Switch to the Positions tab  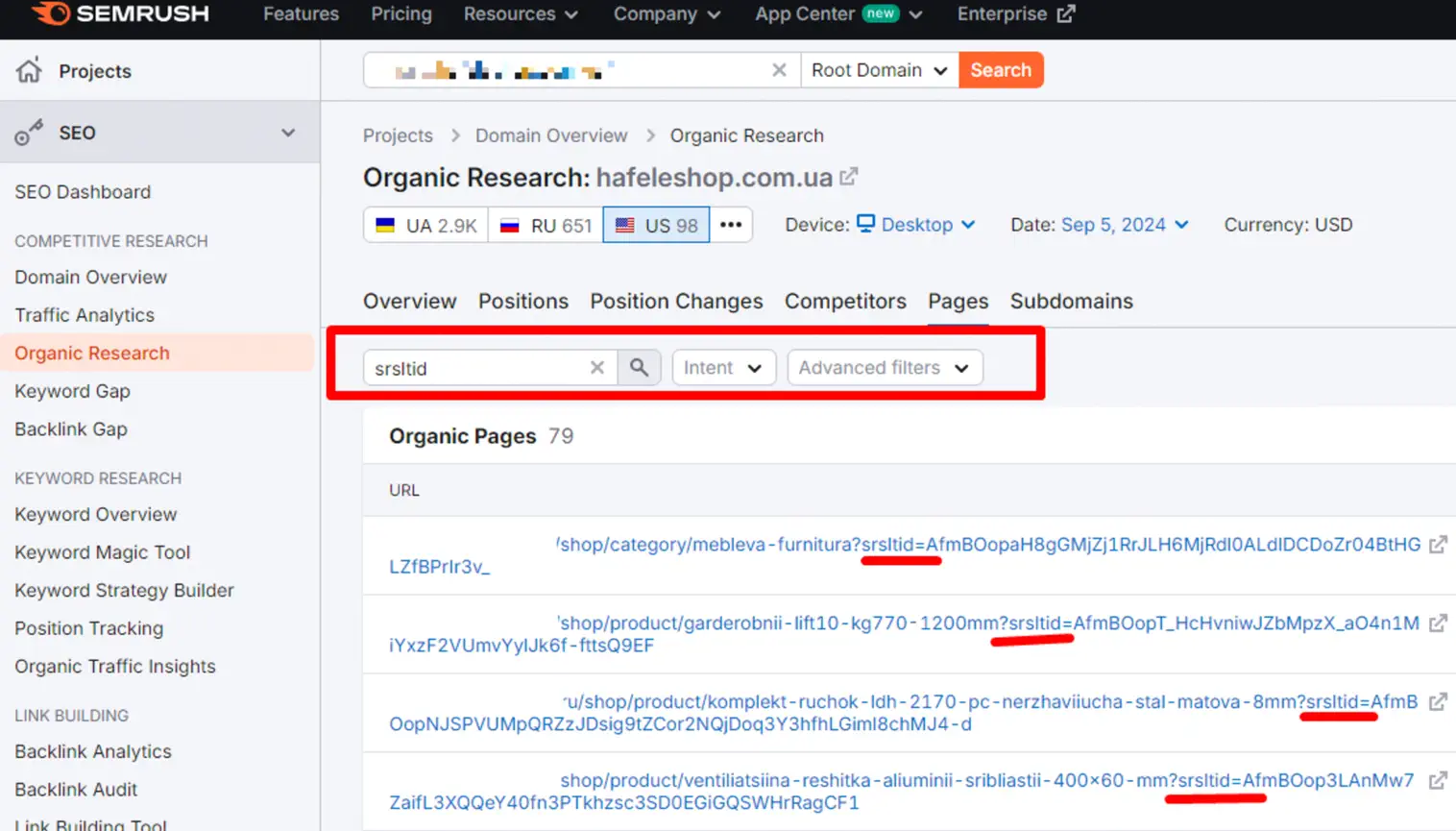tap(523, 301)
